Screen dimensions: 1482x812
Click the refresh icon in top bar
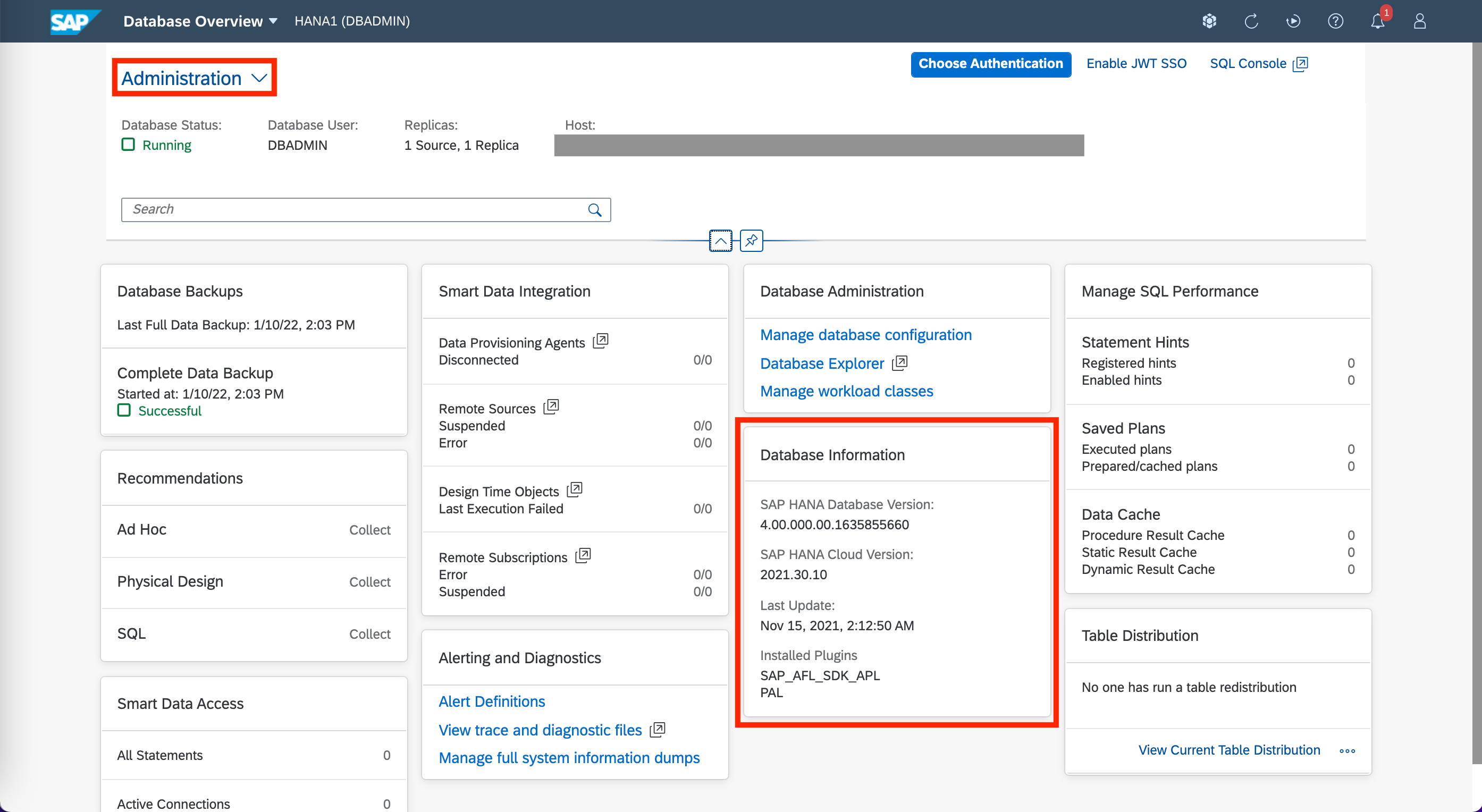(x=1251, y=21)
